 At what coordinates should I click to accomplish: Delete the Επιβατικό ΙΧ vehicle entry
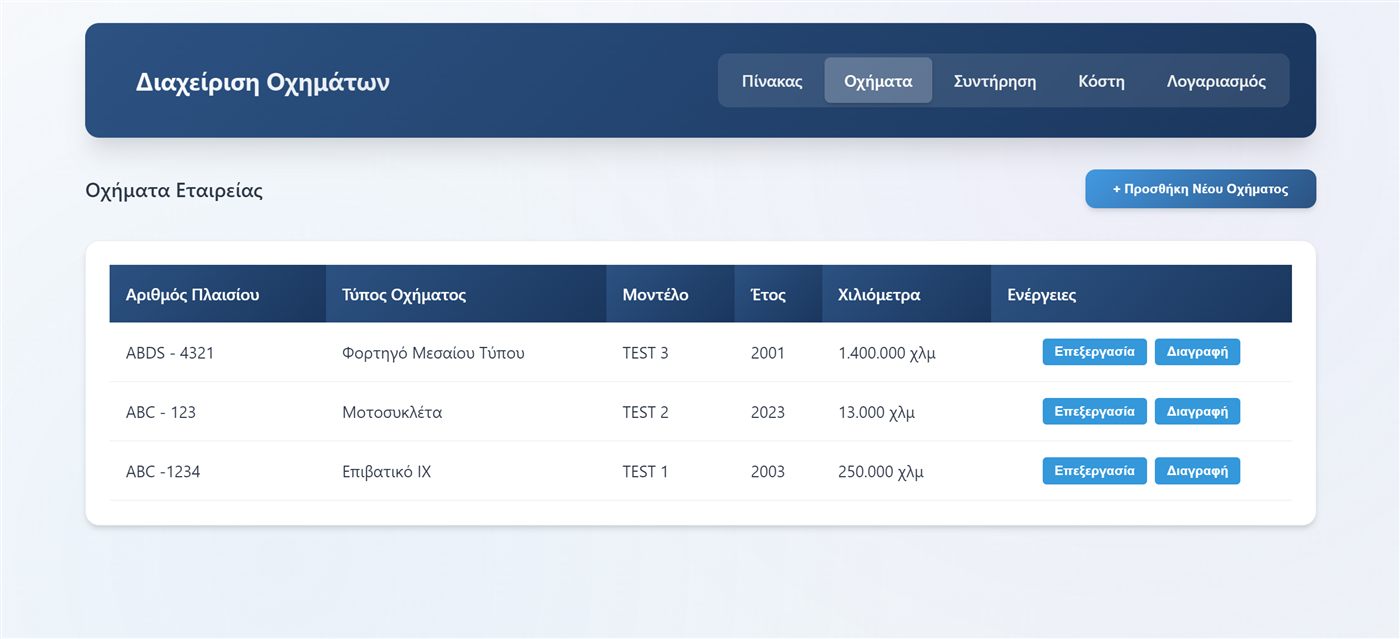[1197, 471]
